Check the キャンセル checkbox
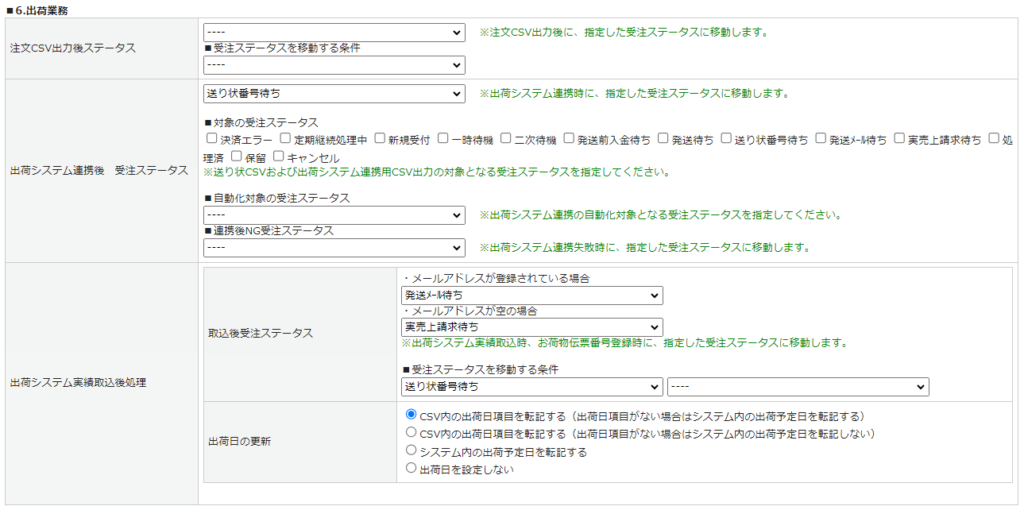Image resolution: width=1024 pixels, height=510 pixels. pyautogui.click(x=279, y=157)
